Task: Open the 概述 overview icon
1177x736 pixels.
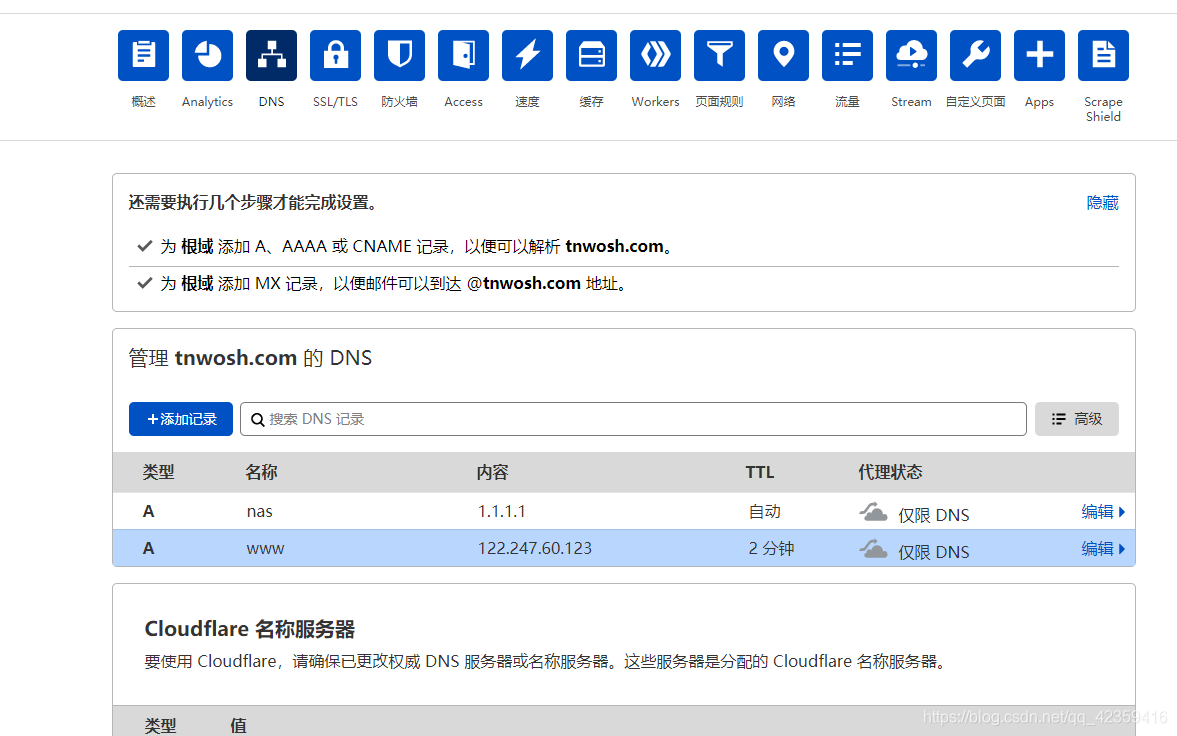Action: click(x=143, y=56)
